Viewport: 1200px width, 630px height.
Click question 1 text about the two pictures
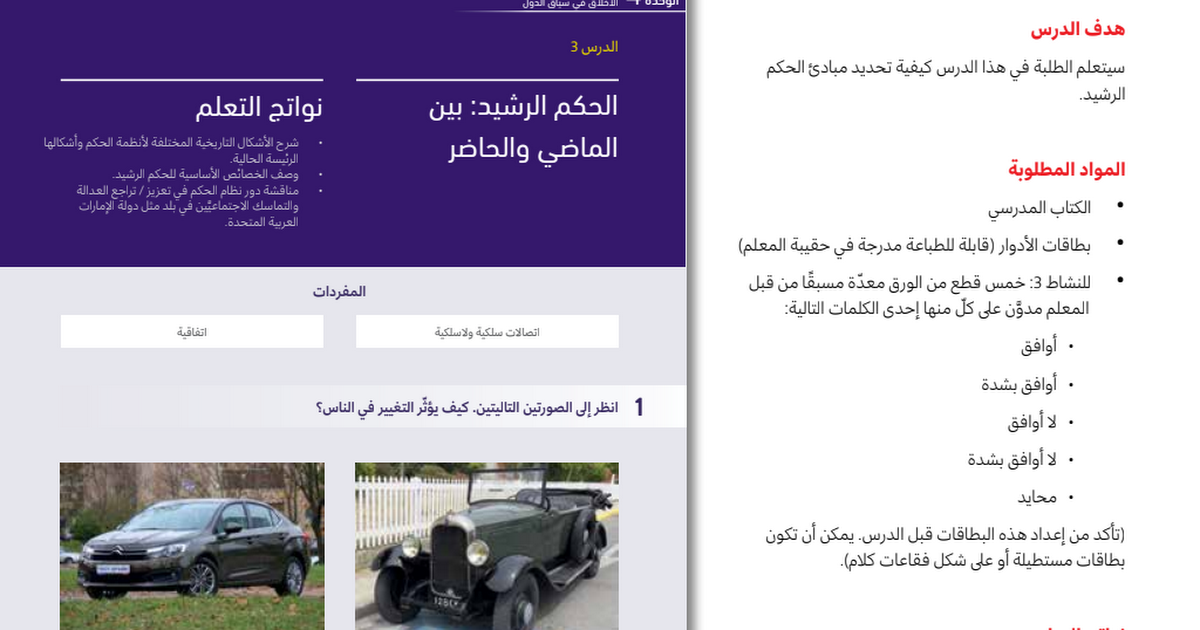(468, 408)
